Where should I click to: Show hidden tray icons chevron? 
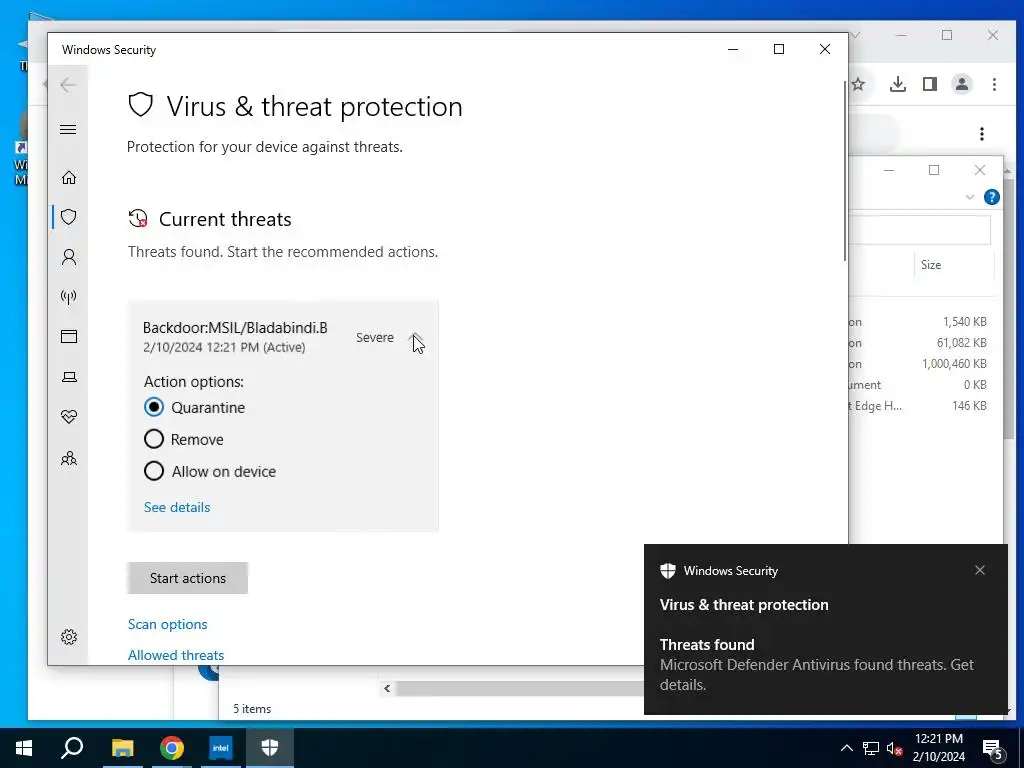[846, 748]
